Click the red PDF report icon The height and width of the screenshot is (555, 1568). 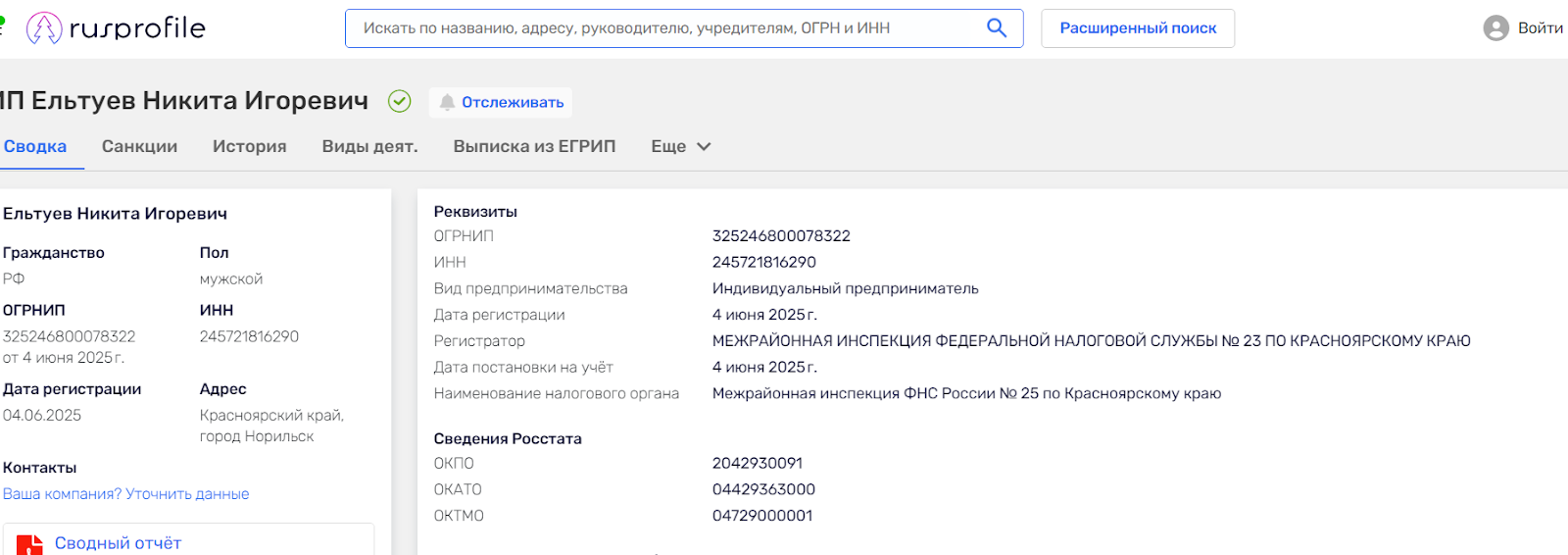(29, 544)
